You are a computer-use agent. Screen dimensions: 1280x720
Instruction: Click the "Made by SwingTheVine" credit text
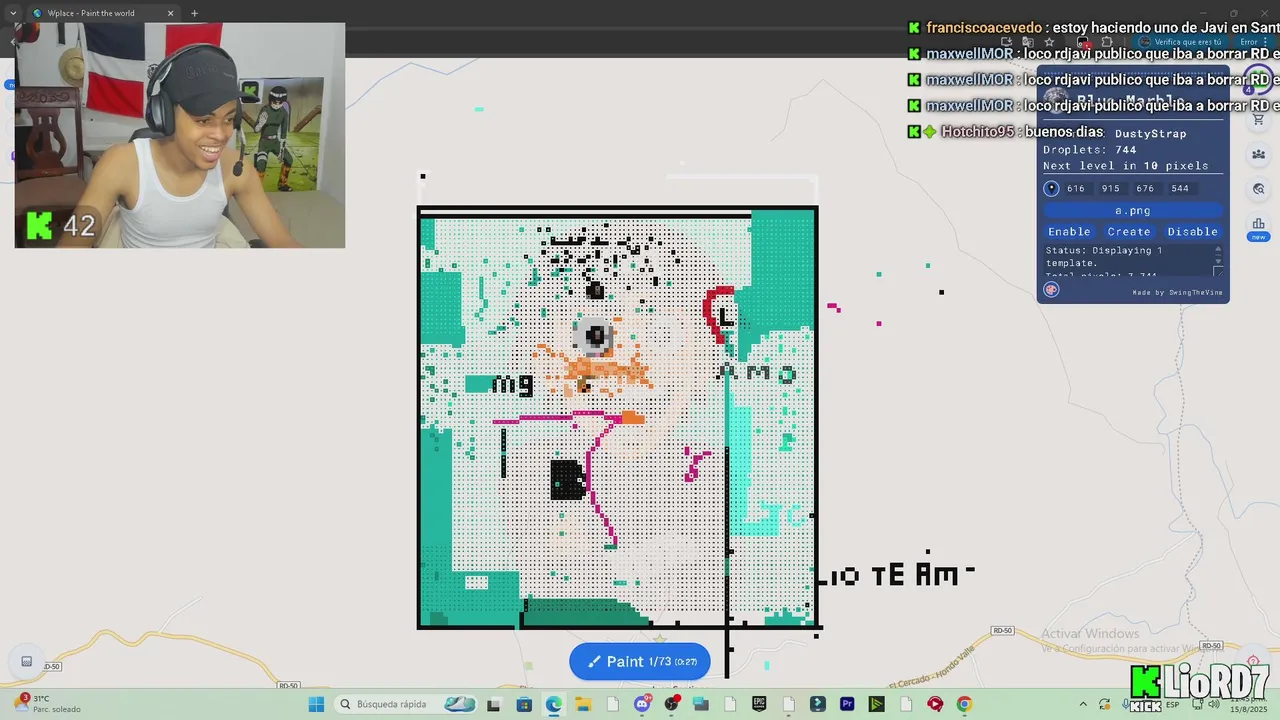(x=1177, y=292)
